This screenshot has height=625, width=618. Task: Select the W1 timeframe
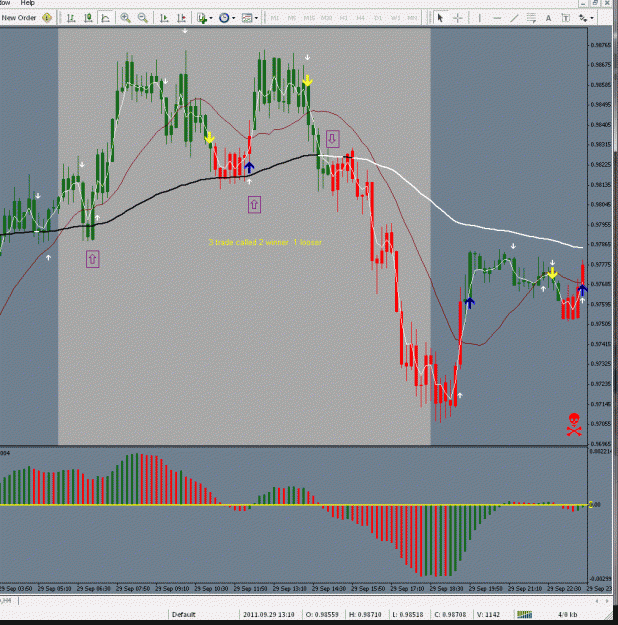click(x=396, y=18)
